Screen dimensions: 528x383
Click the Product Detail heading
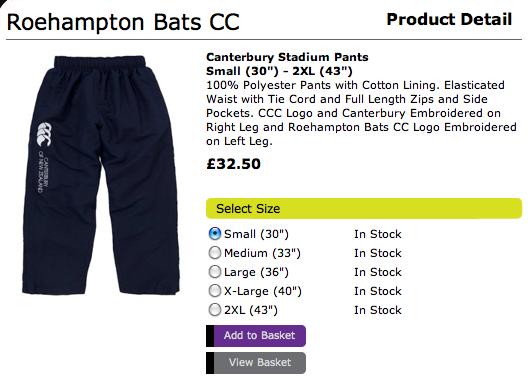pos(449,19)
